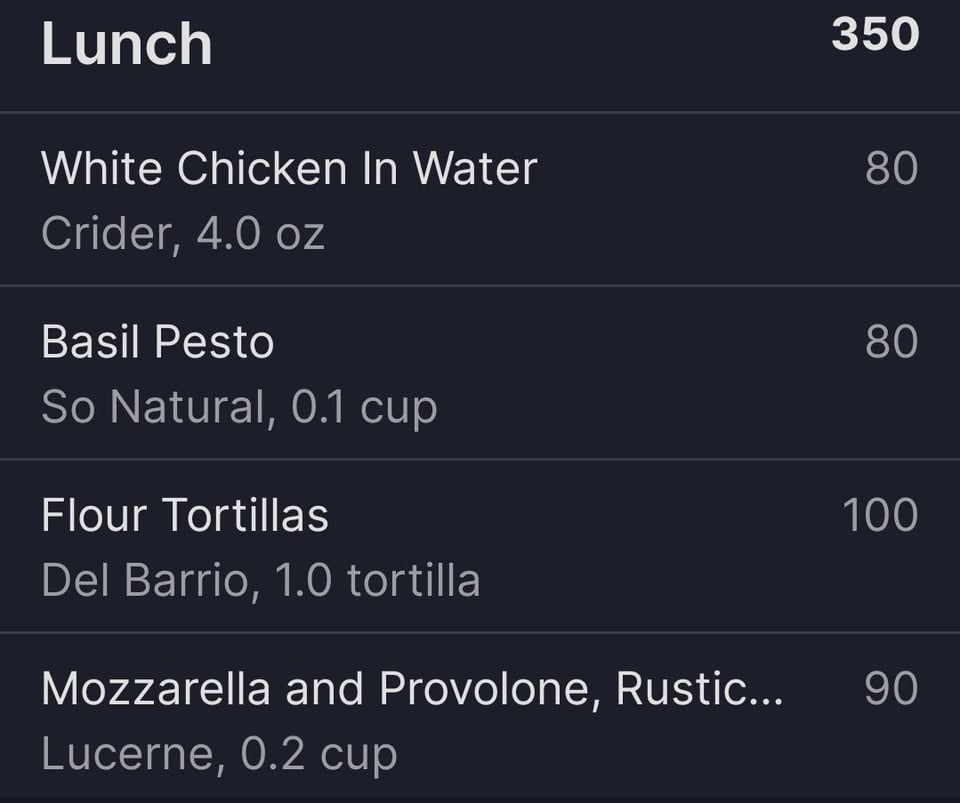Image resolution: width=960 pixels, height=803 pixels.
Task: Click the Lunch section title text
Action: 127,43
